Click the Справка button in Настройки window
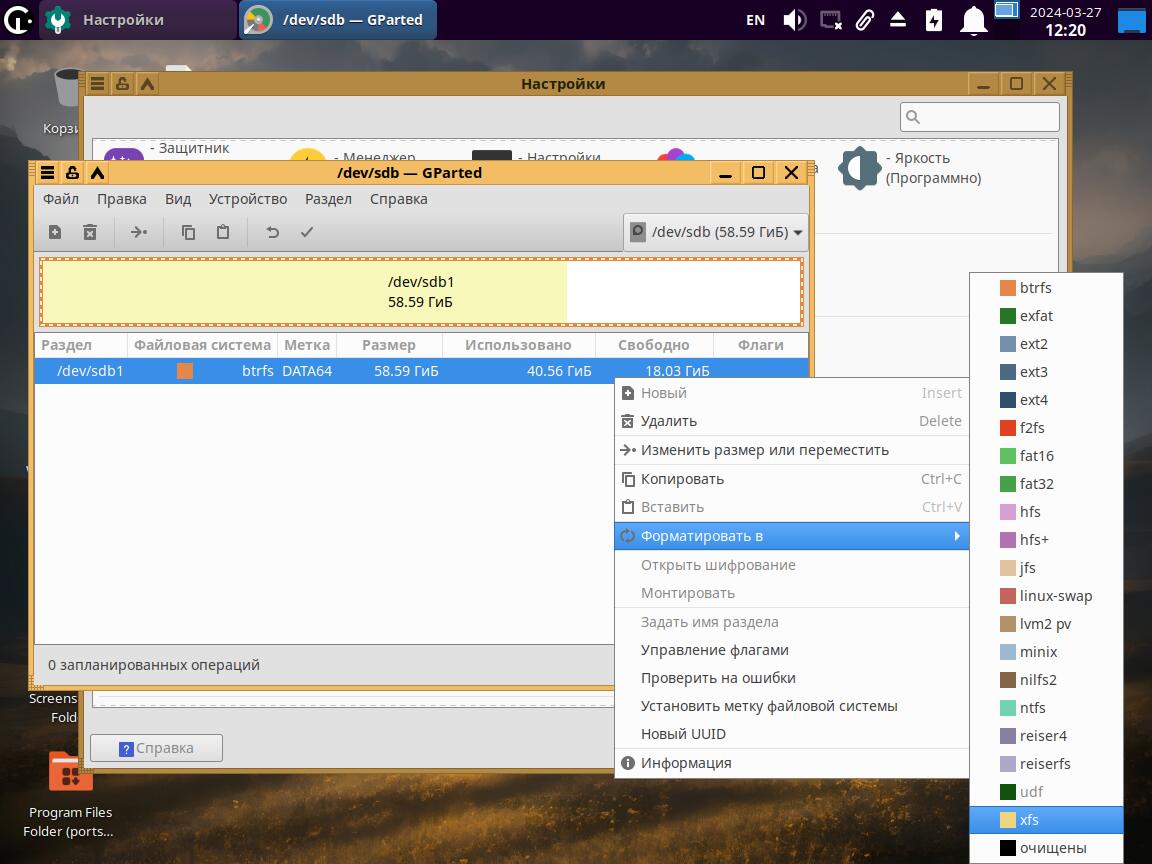Screen dimensions: 1152x864 tap(156, 748)
